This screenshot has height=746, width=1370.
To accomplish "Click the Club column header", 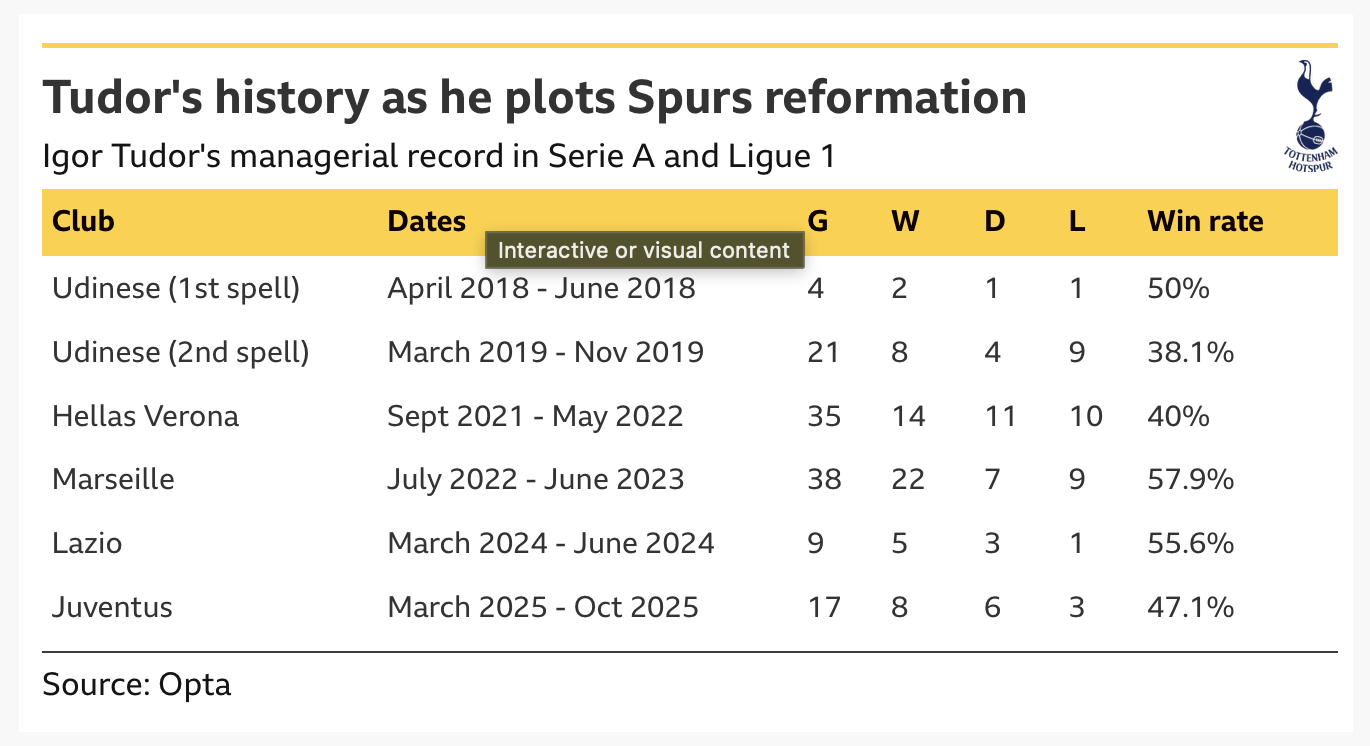I will click(x=83, y=221).
